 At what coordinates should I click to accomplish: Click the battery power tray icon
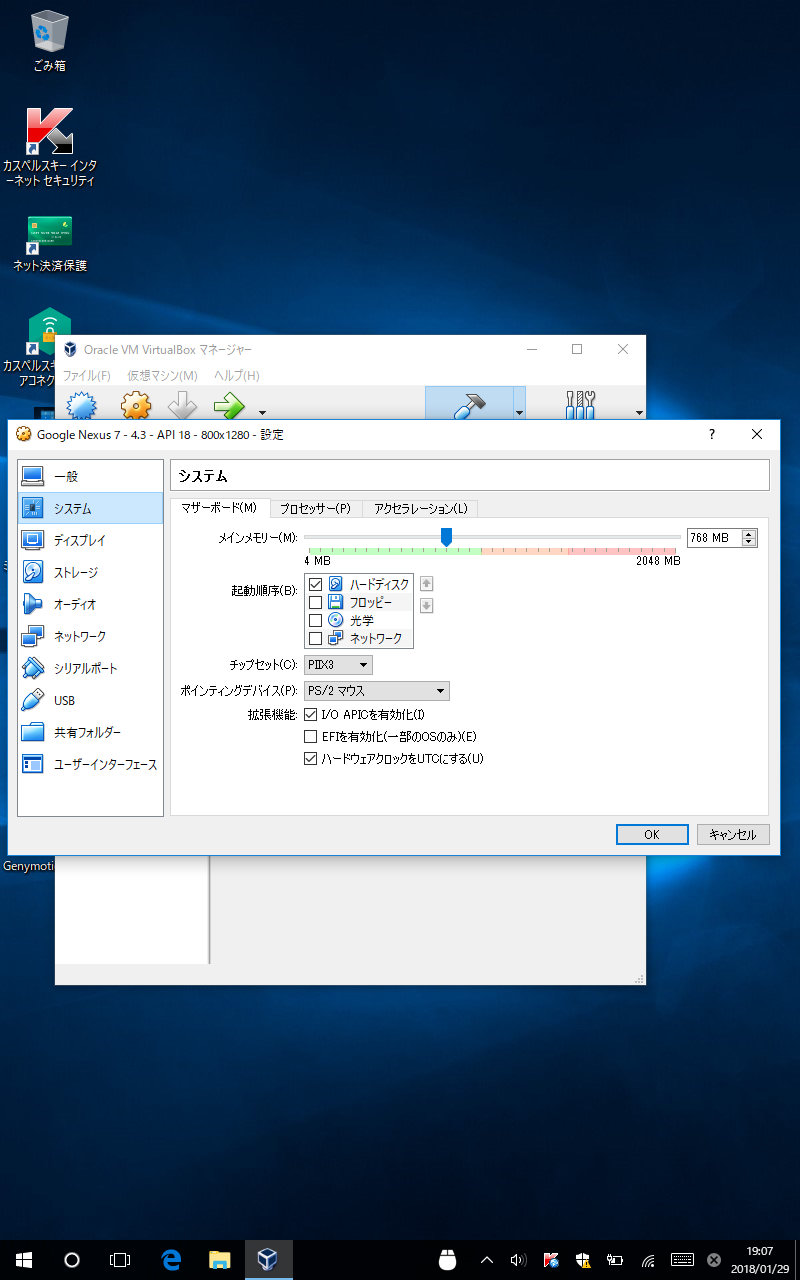click(616, 1260)
